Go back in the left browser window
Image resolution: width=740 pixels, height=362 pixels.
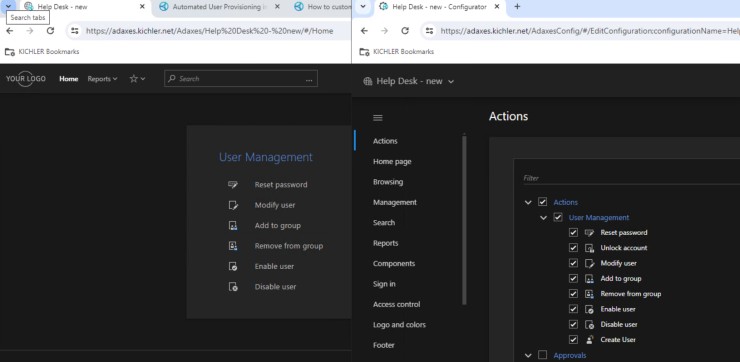coord(9,31)
